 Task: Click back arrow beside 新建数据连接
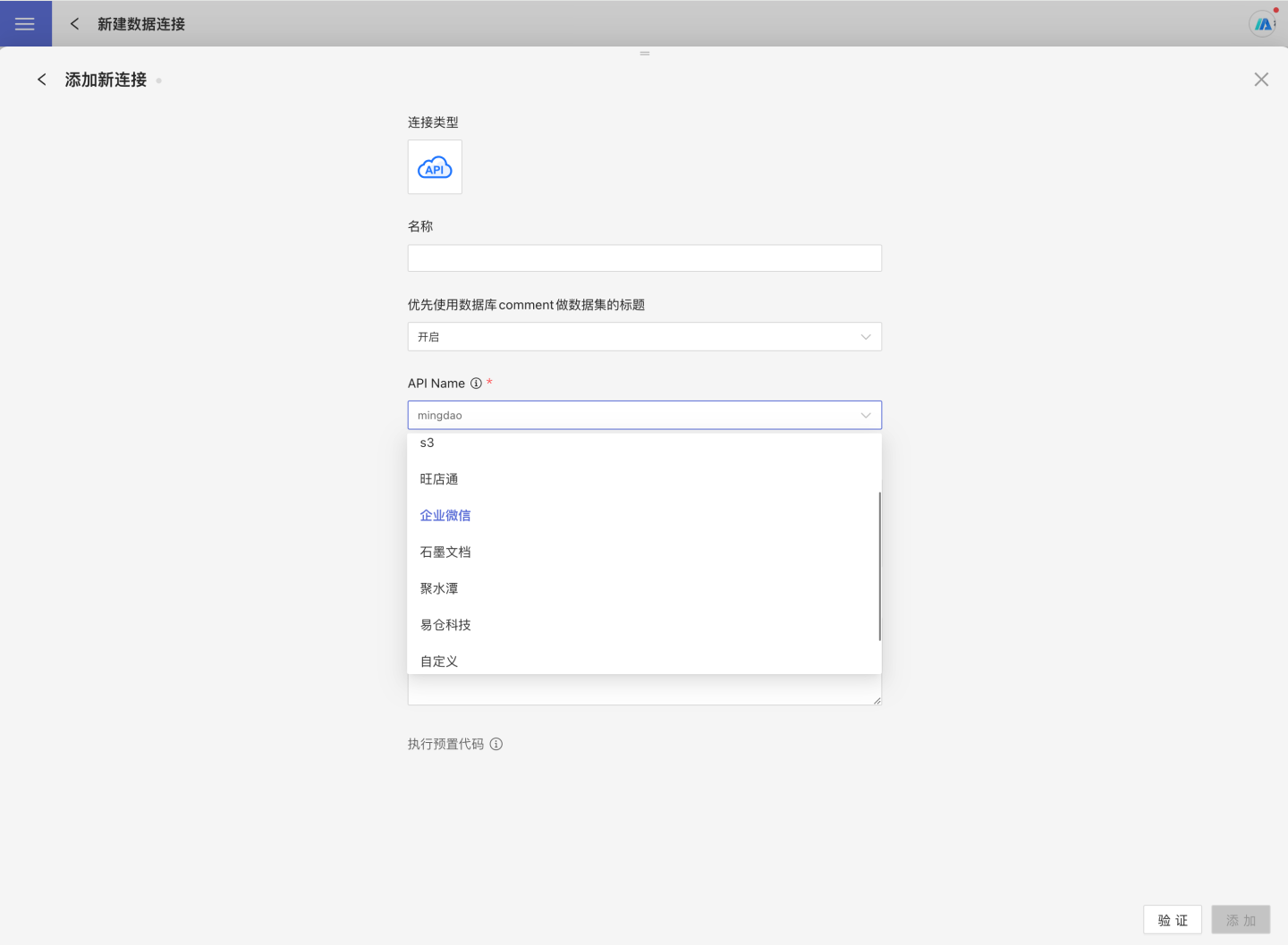[75, 24]
